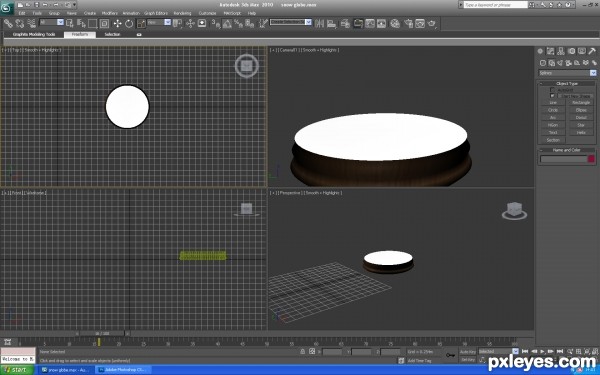The height and width of the screenshot is (375, 600).
Task: Open the Splines category dropdown
Action: pos(567,73)
